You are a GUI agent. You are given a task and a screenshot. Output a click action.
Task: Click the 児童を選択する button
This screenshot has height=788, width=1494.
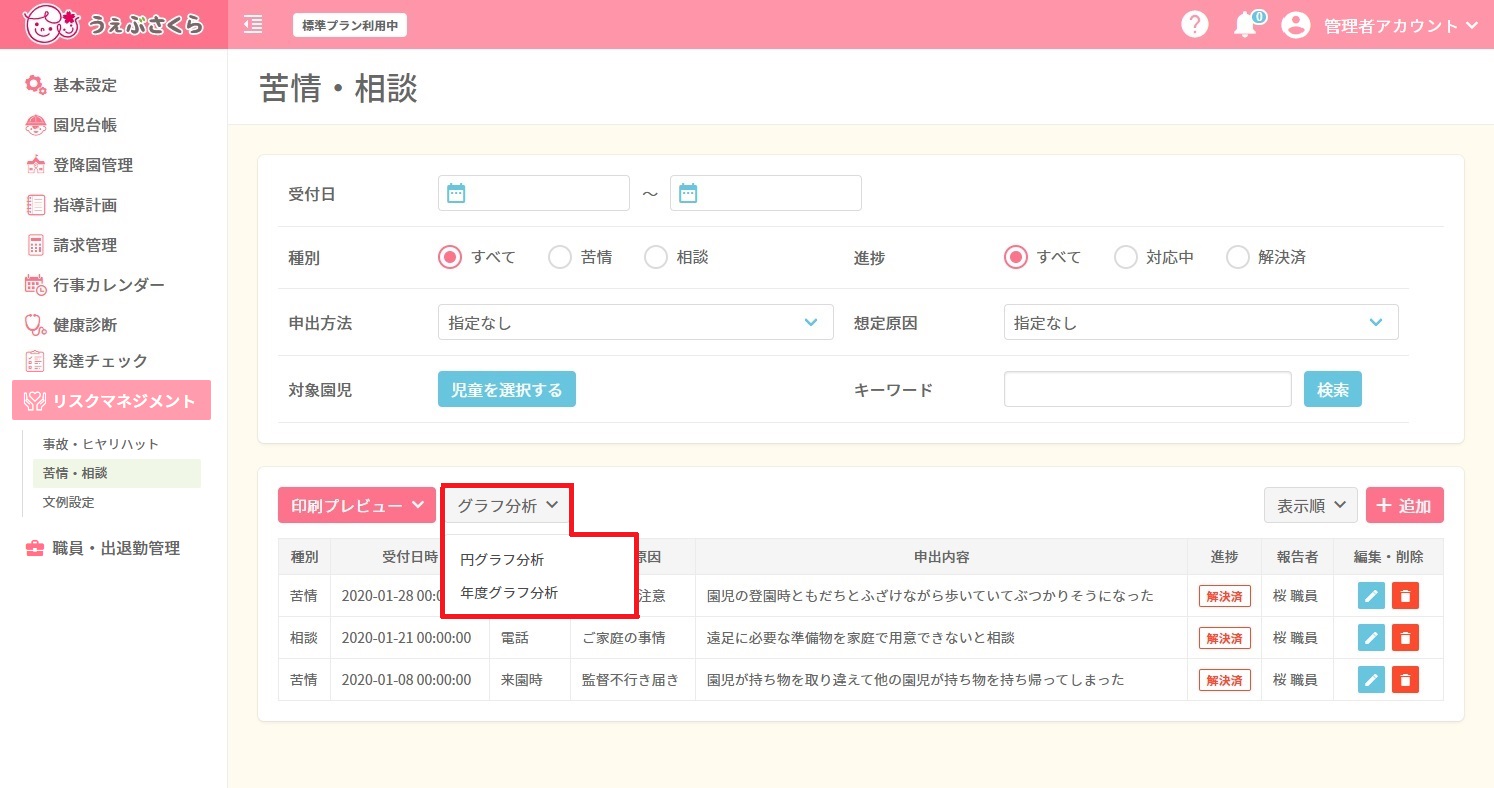pyautogui.click(x=507, y=390)
